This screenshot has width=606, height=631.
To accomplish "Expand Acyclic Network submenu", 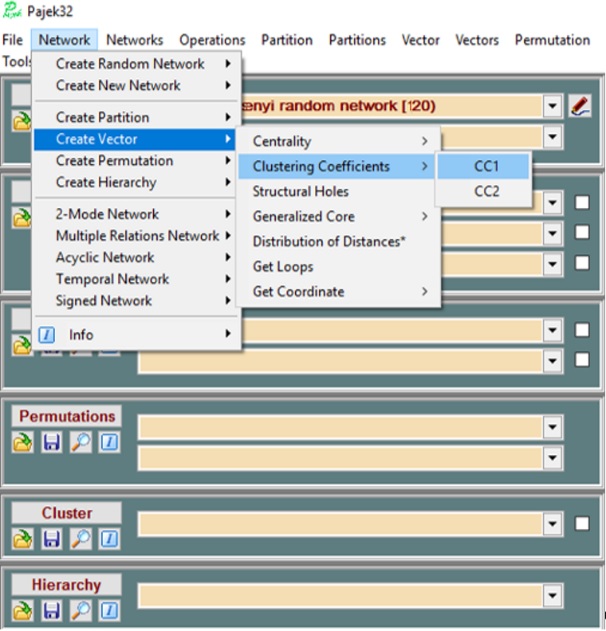I will click(x=136, y=258).
